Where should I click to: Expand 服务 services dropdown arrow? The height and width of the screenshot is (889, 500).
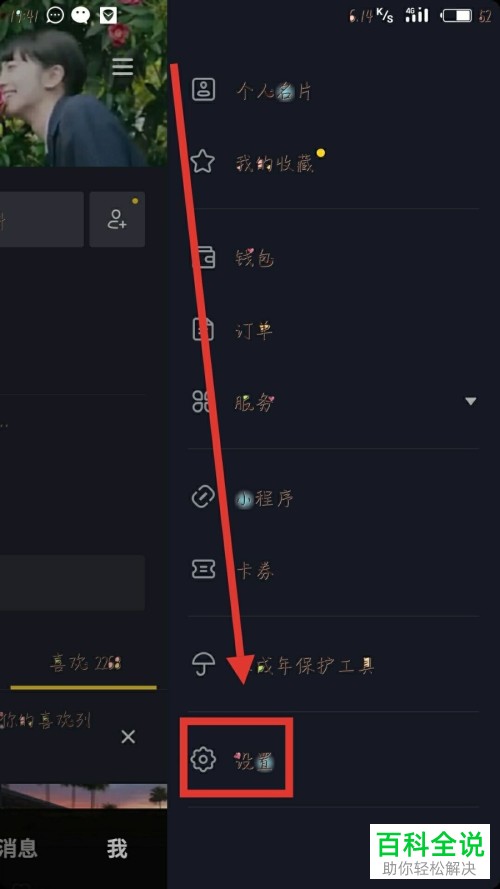click(x=471, y=401)
